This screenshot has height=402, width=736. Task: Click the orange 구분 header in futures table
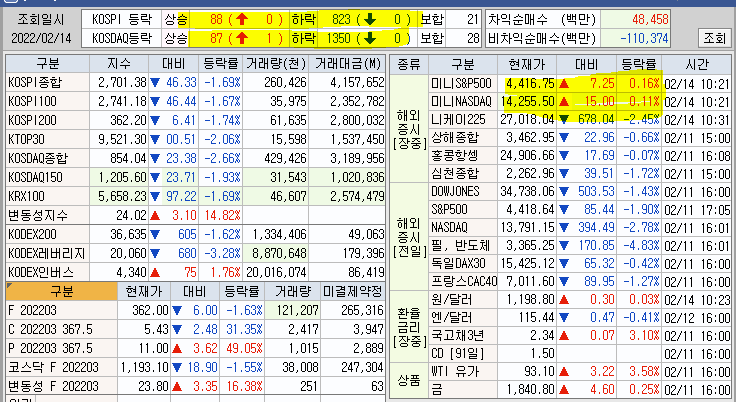point(61,292)
